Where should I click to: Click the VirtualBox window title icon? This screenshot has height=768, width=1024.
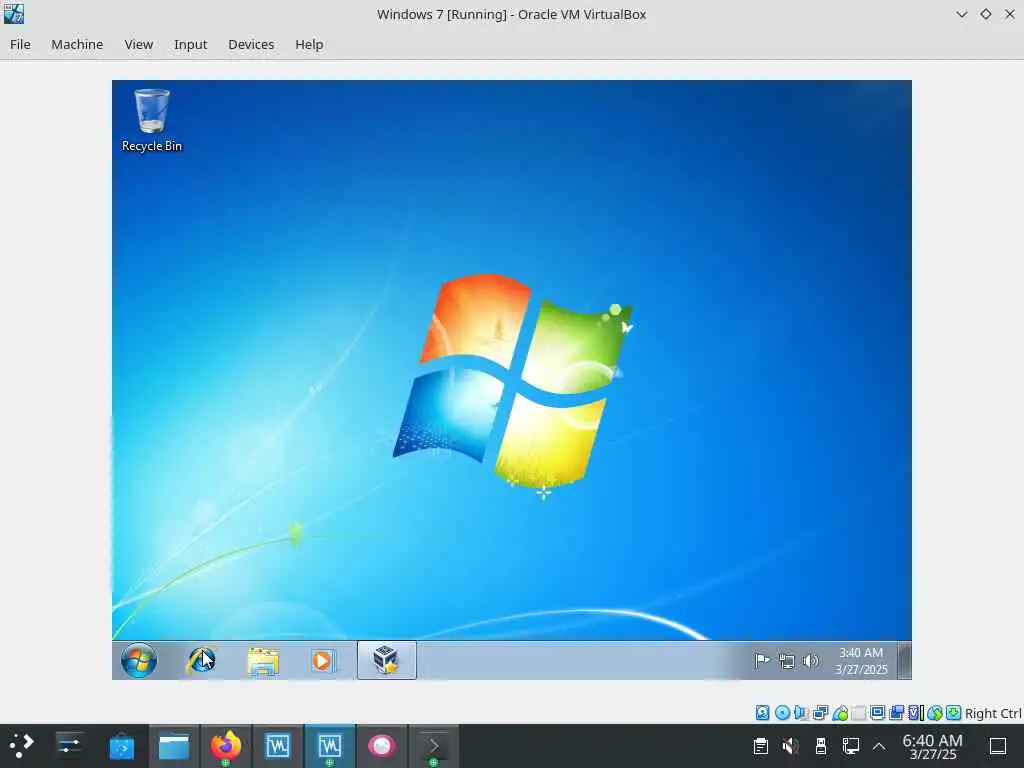(x=14, y=13)
